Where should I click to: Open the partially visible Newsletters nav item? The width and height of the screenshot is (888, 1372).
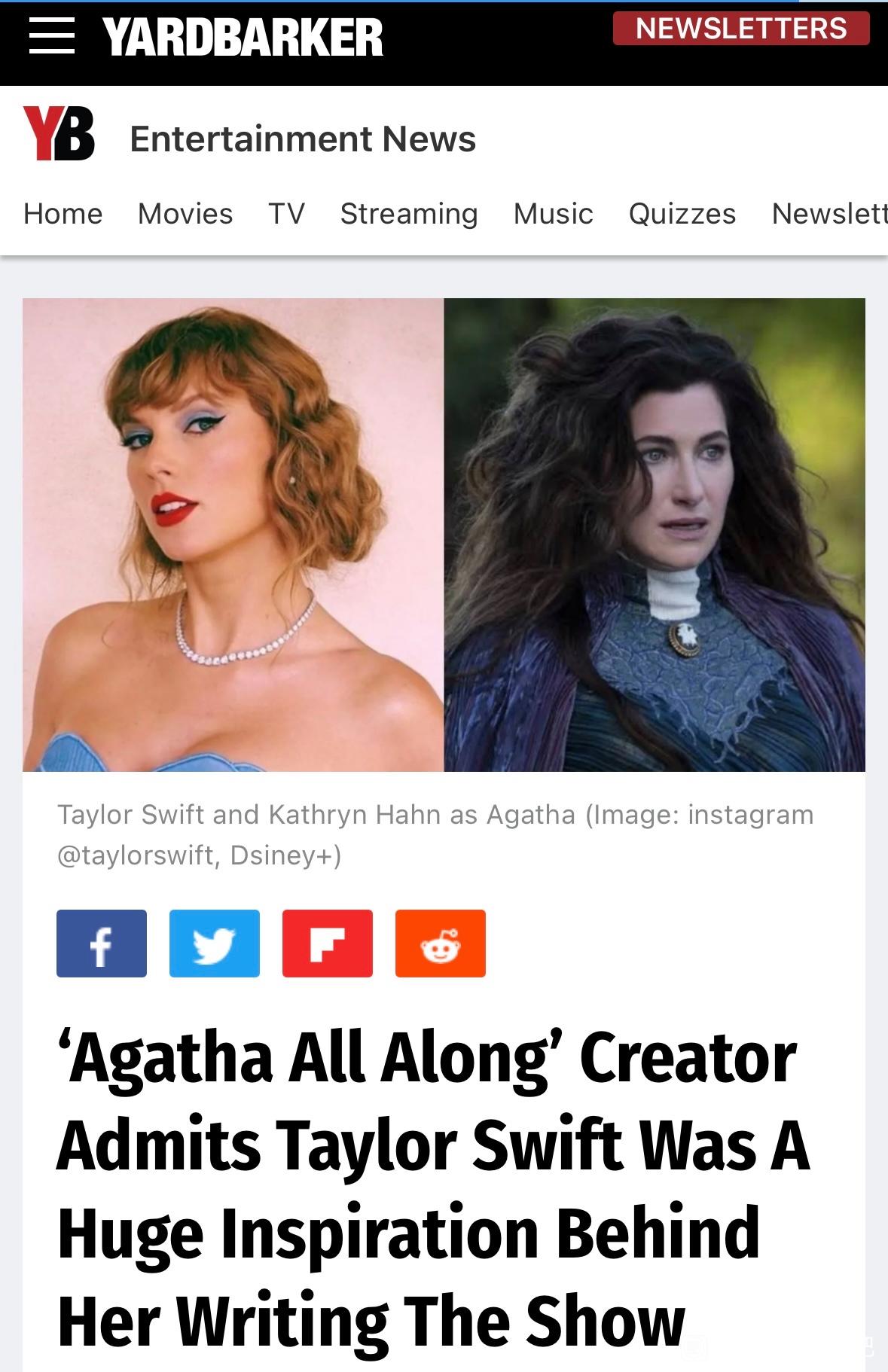(x=829, y=214)
